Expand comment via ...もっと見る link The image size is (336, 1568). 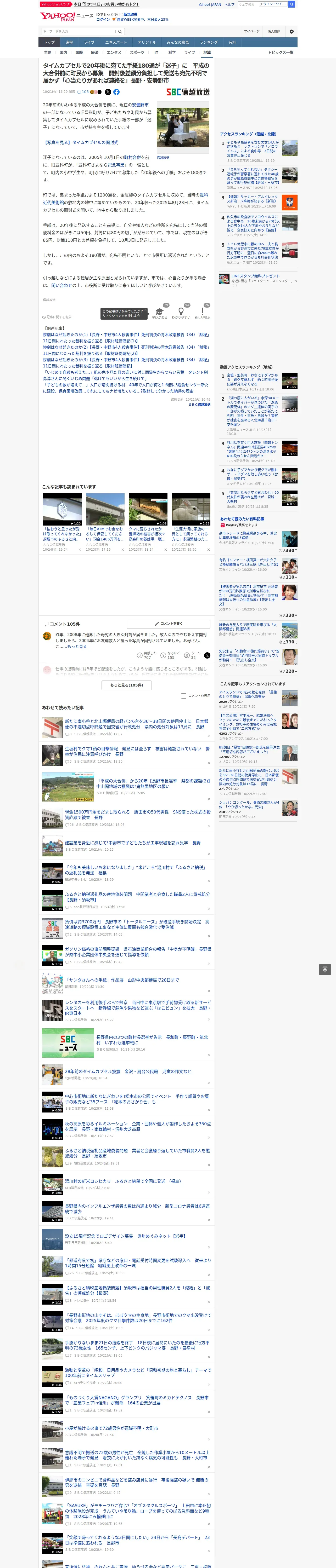click(x=77, y=647)
